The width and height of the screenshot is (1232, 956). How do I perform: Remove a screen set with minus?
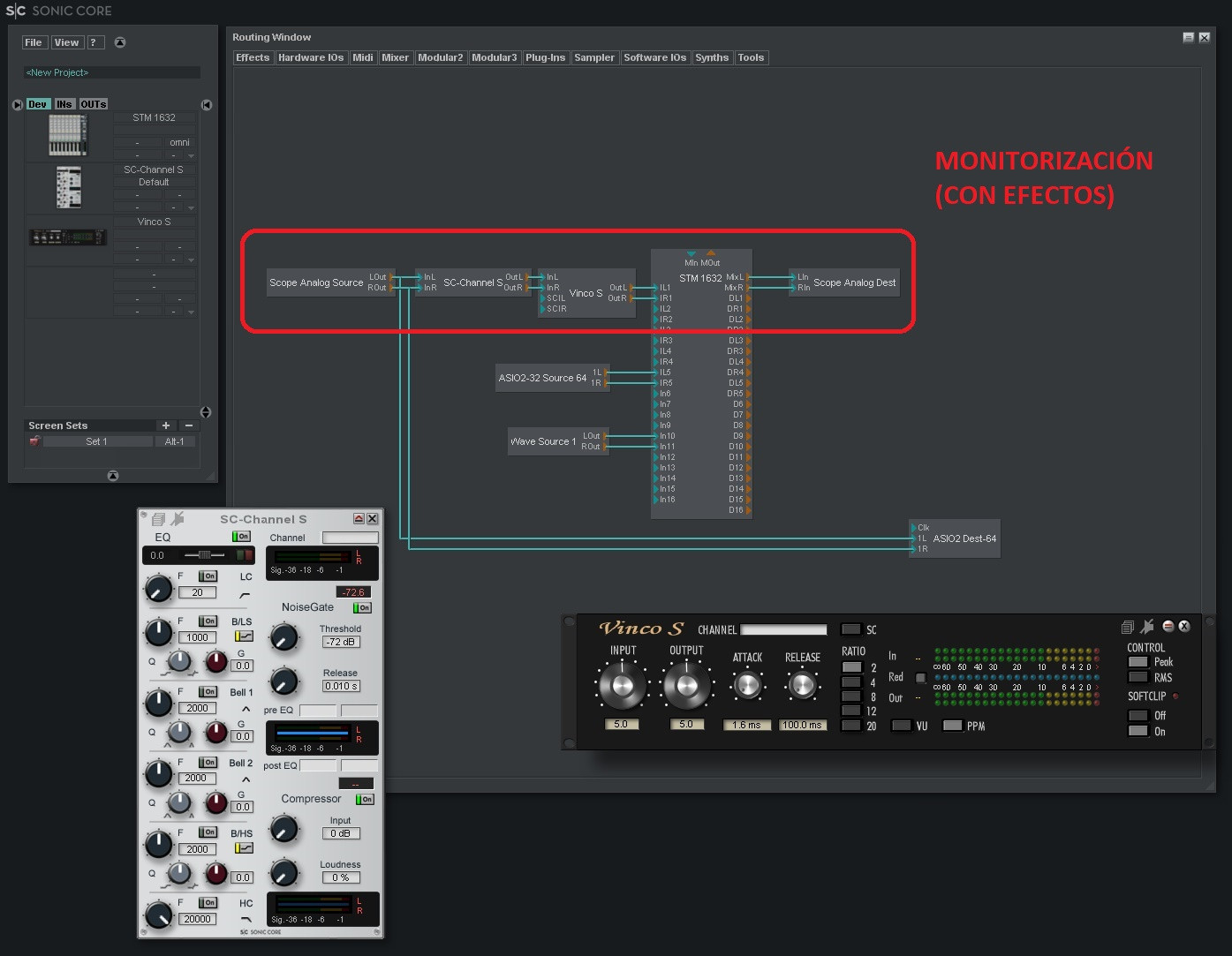pos(188,425)
